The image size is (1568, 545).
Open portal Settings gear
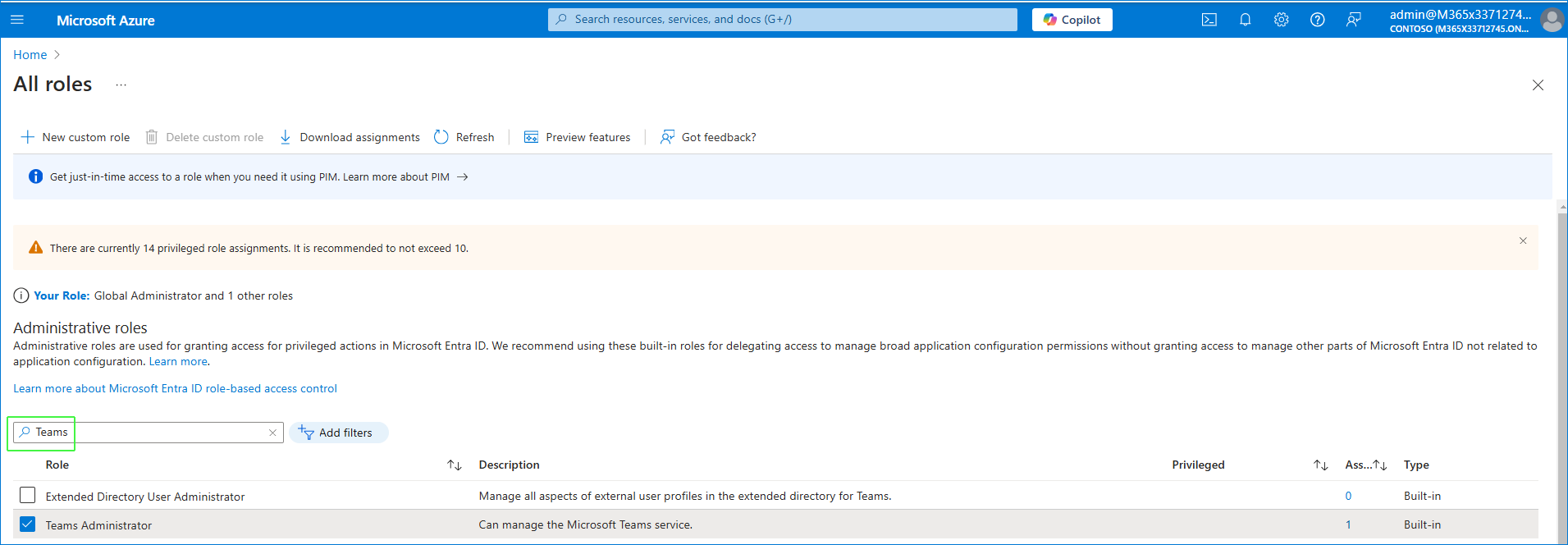pyautogui.click(x=1281, y=20)
